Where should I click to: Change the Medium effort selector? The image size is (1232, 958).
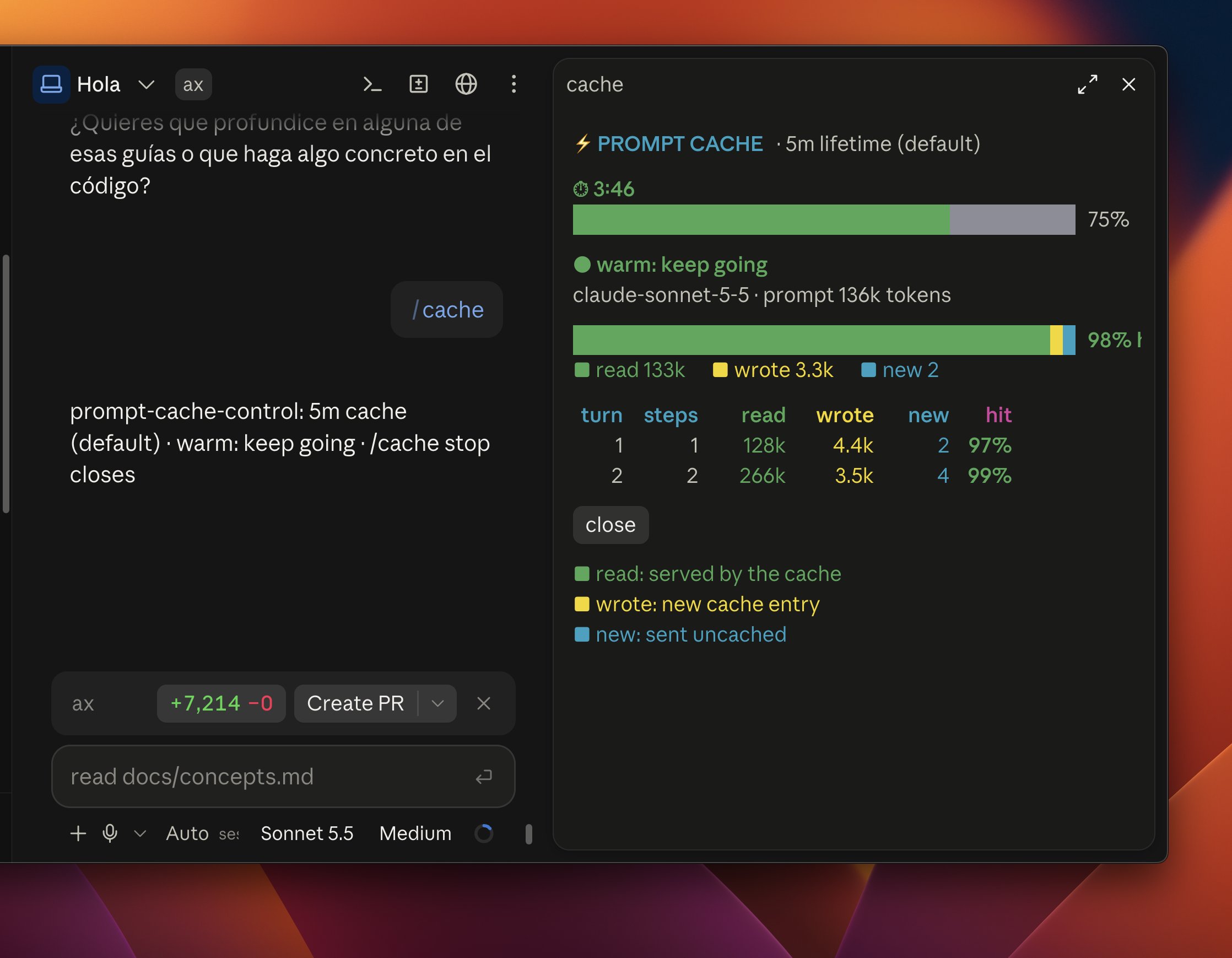(x=415, y=833)
